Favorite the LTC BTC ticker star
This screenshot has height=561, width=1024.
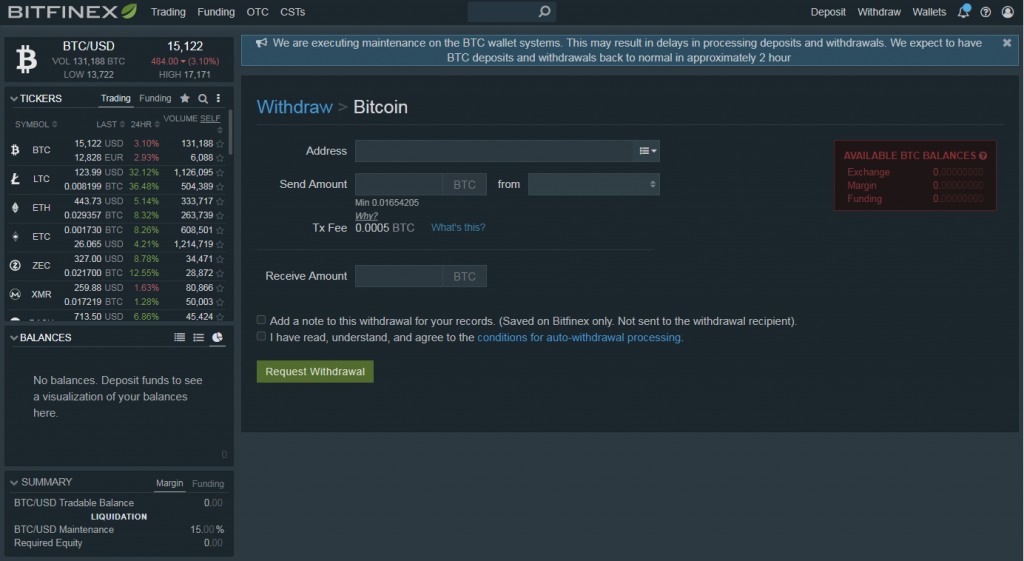click(x=220, y=187)
